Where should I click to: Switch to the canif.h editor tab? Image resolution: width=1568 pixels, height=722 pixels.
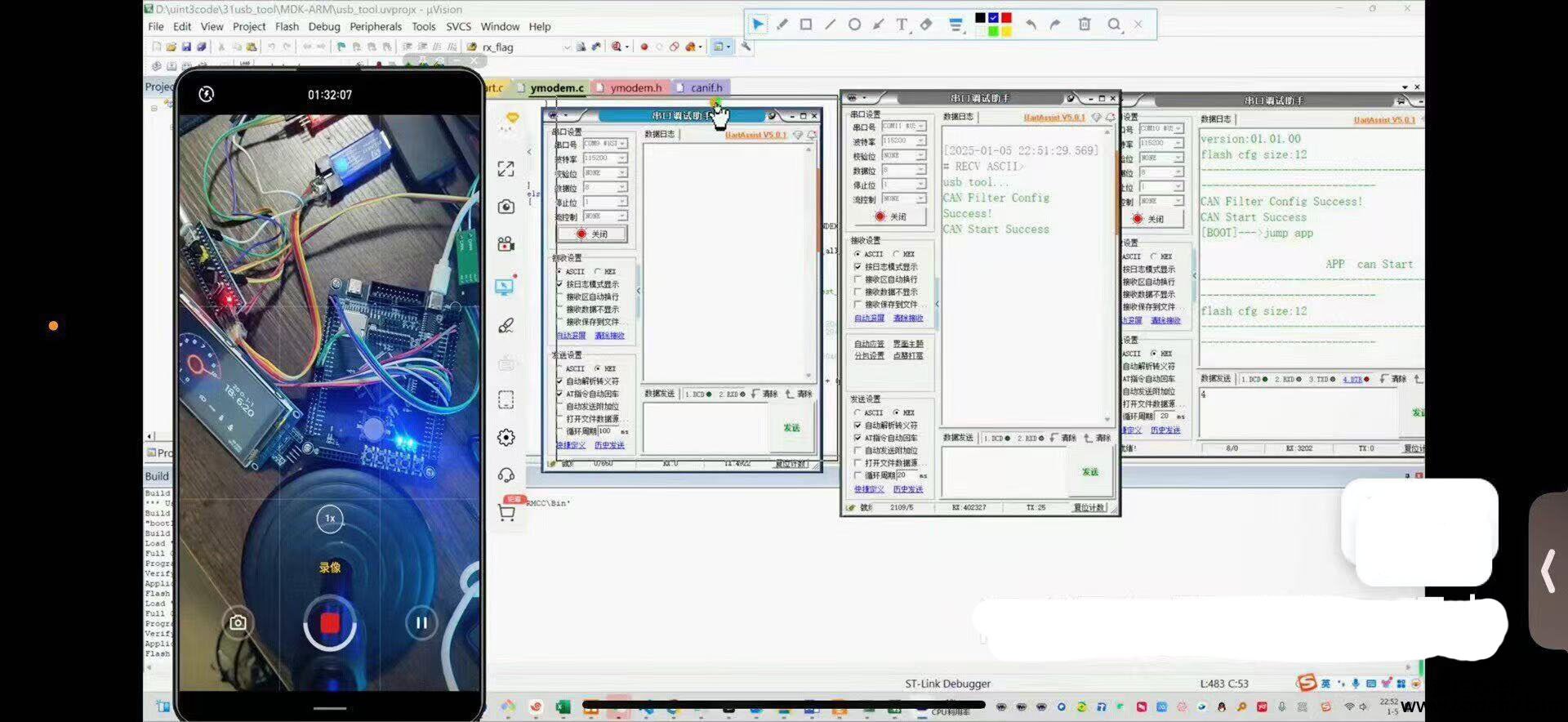pyautogui.click(x=706, y=87)
